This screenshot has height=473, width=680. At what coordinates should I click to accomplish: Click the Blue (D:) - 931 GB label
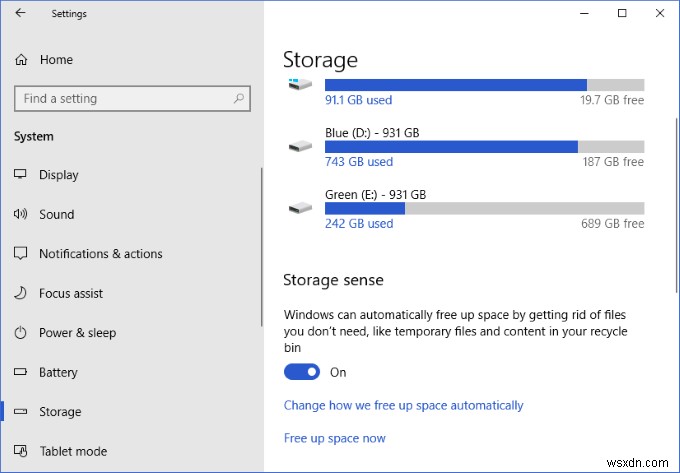tap(372, 133)
